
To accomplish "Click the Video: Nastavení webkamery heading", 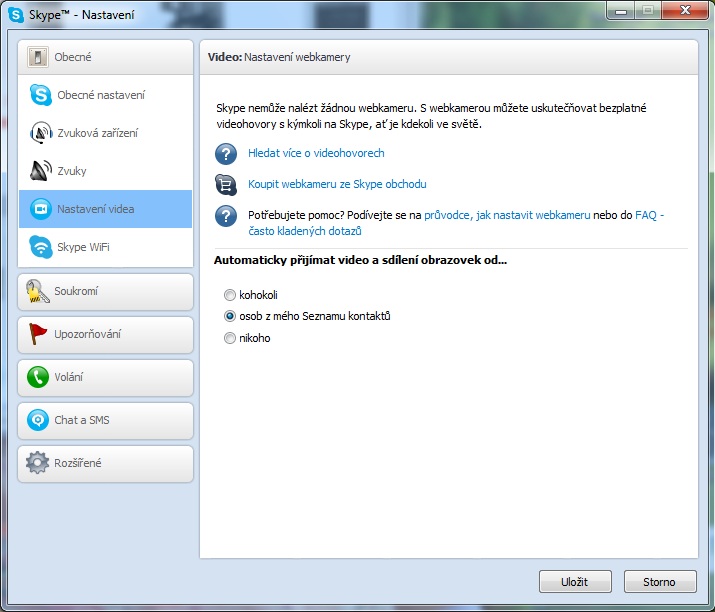I will (279, 57).
